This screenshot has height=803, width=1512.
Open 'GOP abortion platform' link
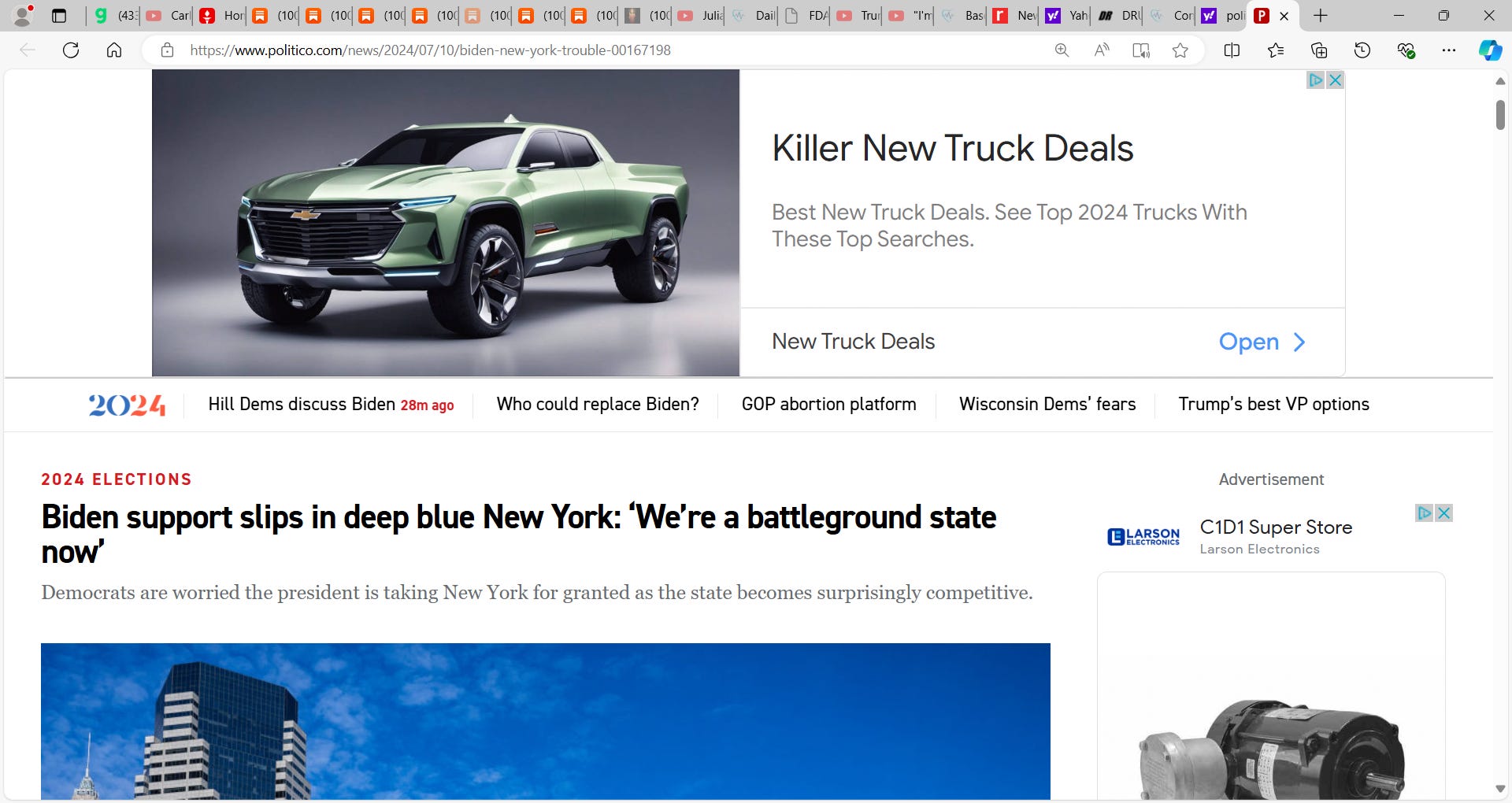(828, 405)
